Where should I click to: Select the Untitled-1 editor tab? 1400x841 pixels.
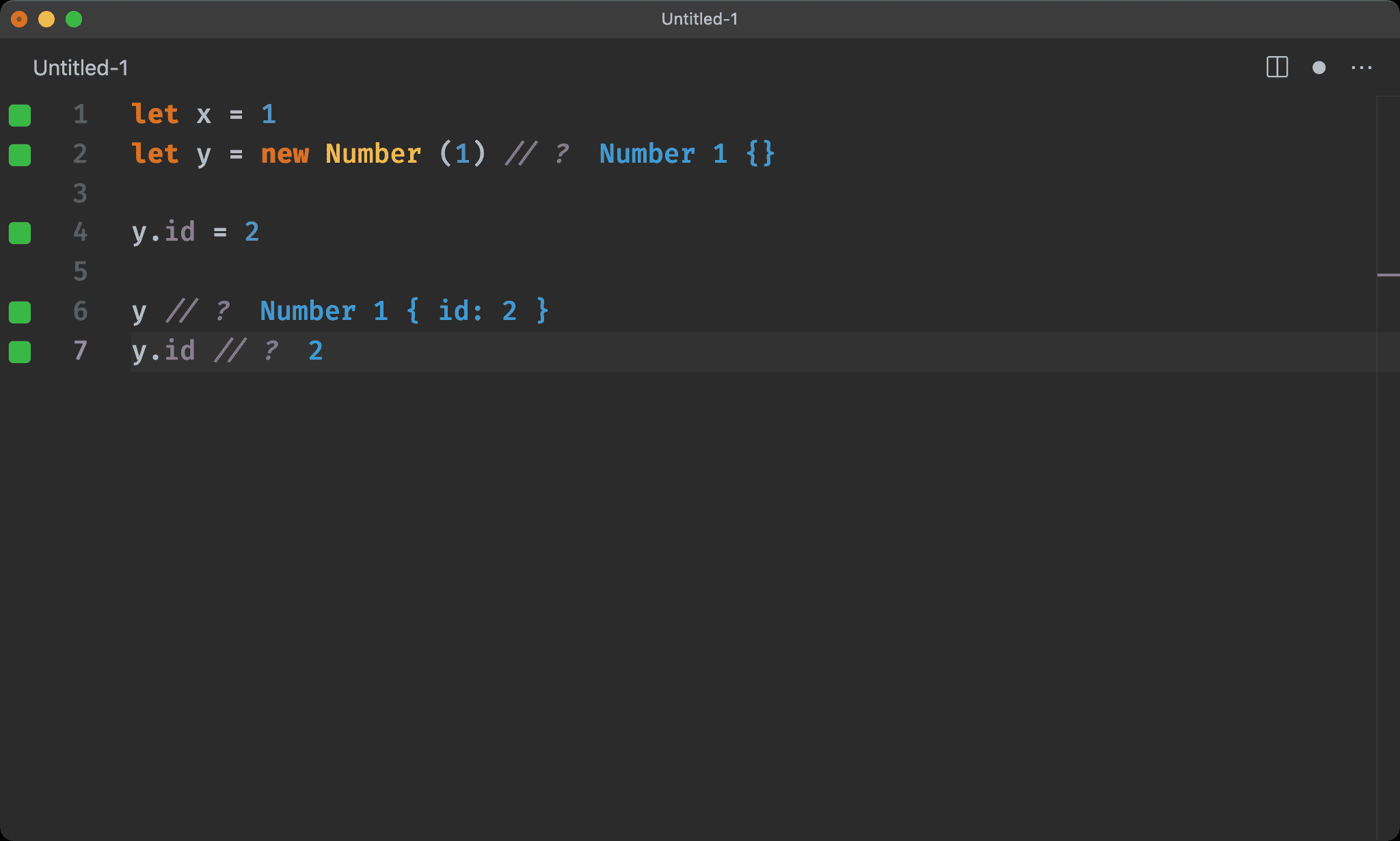click(x=81, y=68)
